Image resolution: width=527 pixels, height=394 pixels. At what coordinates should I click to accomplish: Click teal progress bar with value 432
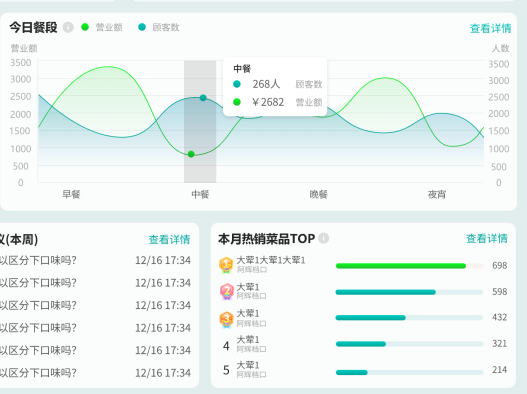(409, 318)
